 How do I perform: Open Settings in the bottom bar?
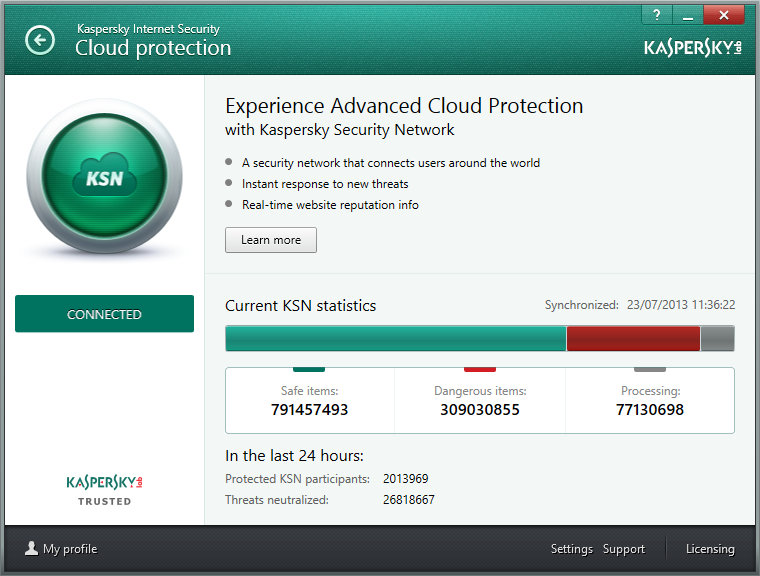click(x=572, y=549)
